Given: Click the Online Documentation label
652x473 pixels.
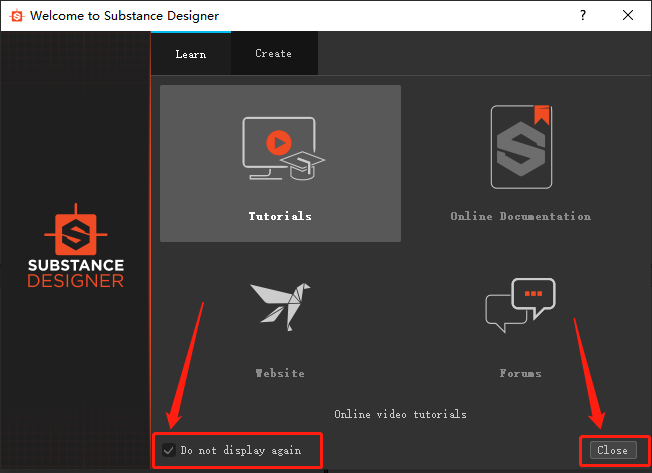Looking at the screenshot, I should [x=521, y=216].
